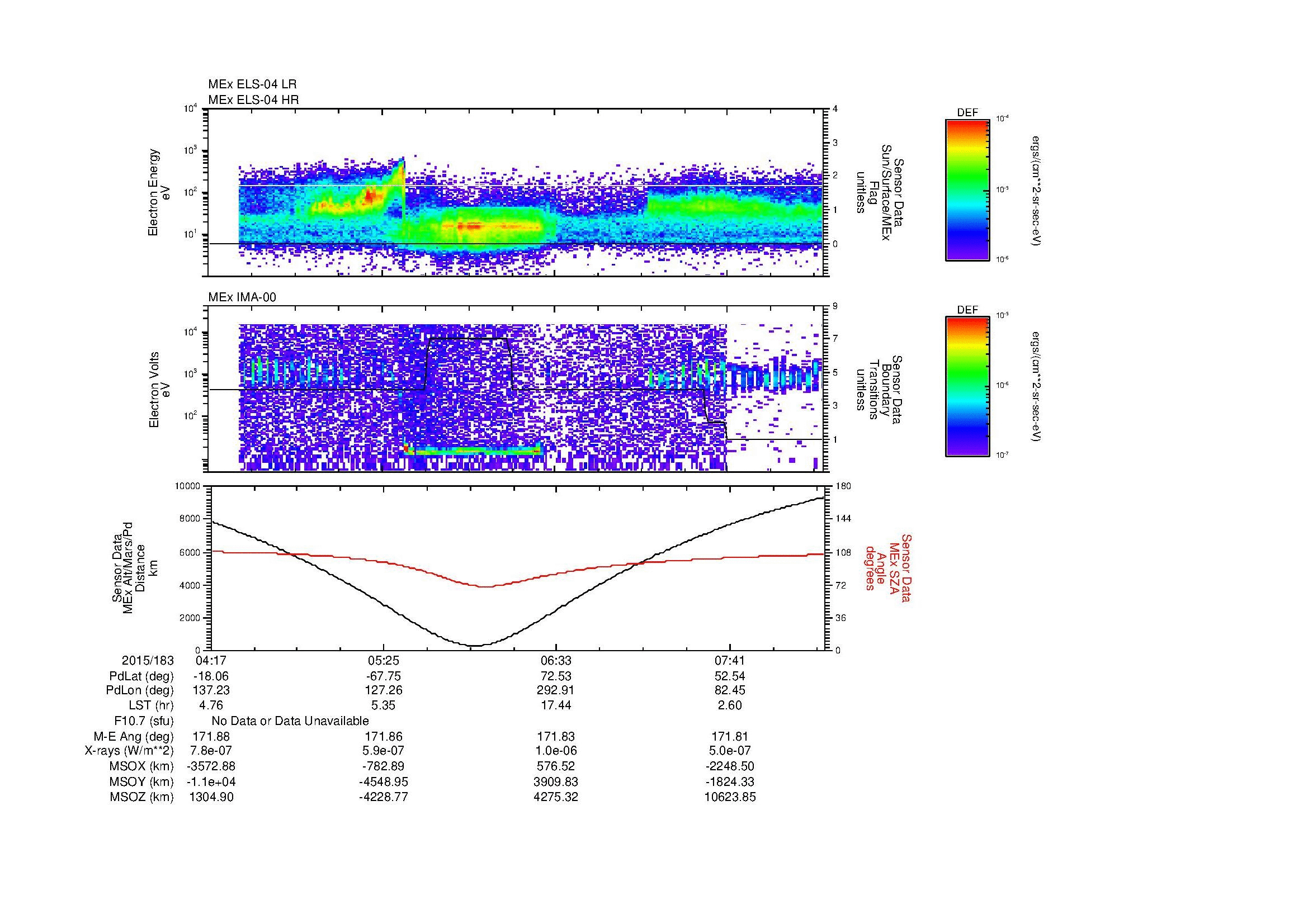Click the PdLon (deg) row label
Screen dimensions: 1308x924
140,690
